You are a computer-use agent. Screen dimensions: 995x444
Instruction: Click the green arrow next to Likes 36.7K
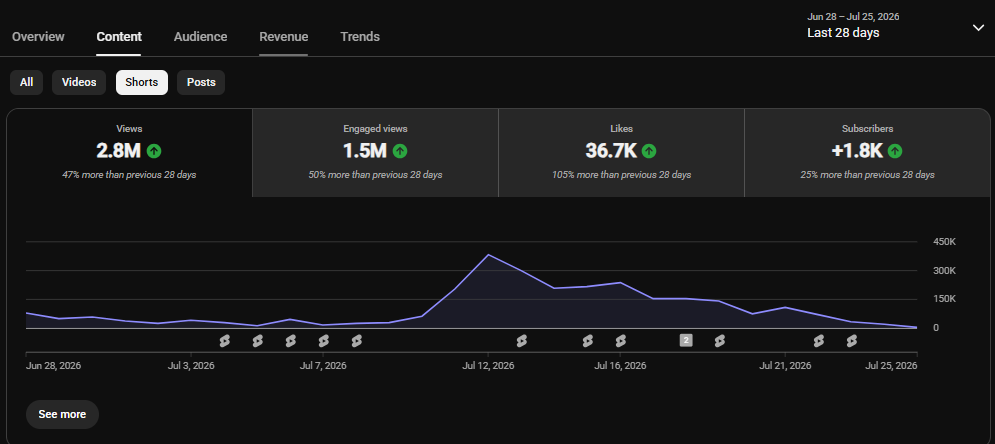[x=649, y=151]
